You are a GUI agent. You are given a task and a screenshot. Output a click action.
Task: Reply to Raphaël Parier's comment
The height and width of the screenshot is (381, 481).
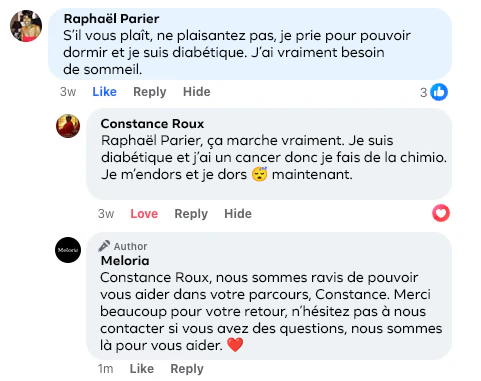[150, 92]
